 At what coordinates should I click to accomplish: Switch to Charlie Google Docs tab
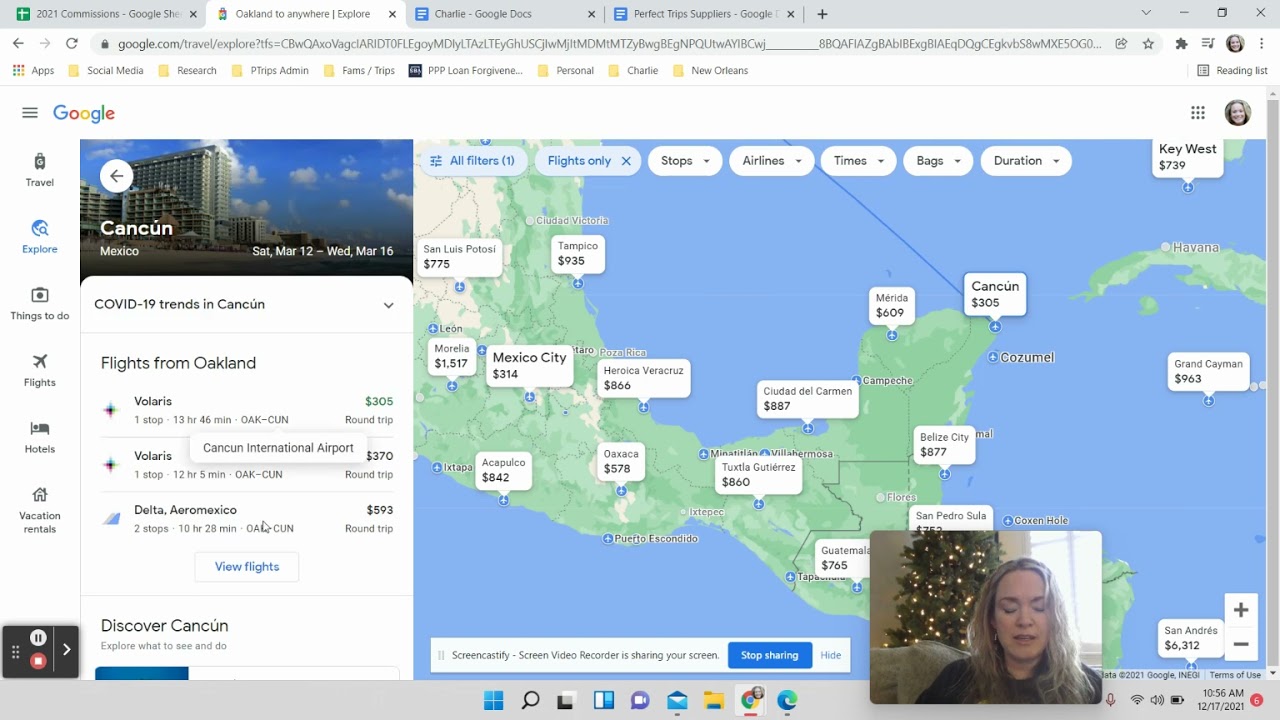505,14
